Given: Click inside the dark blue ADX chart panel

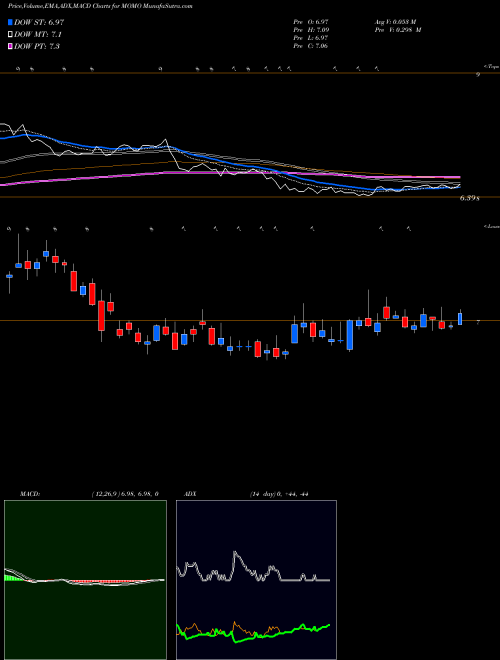Looking at the screenshot, I should 256,580.
